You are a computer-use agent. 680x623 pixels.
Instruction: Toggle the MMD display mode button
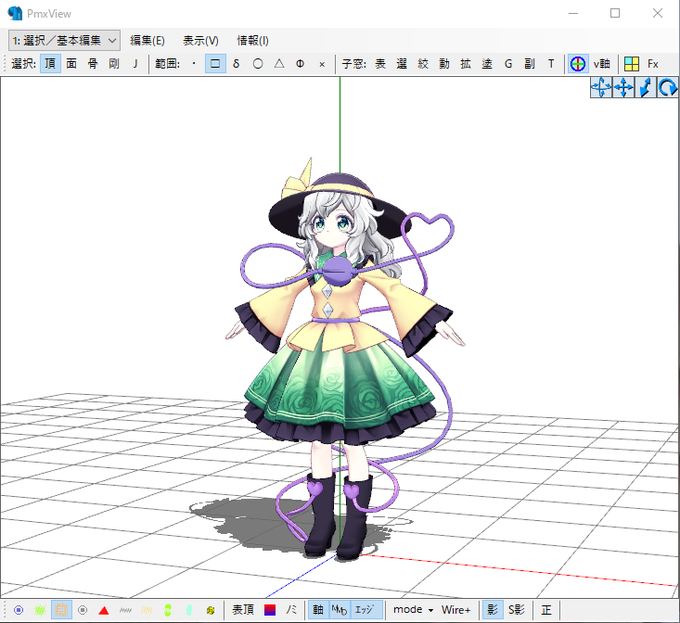coord(339,610)
